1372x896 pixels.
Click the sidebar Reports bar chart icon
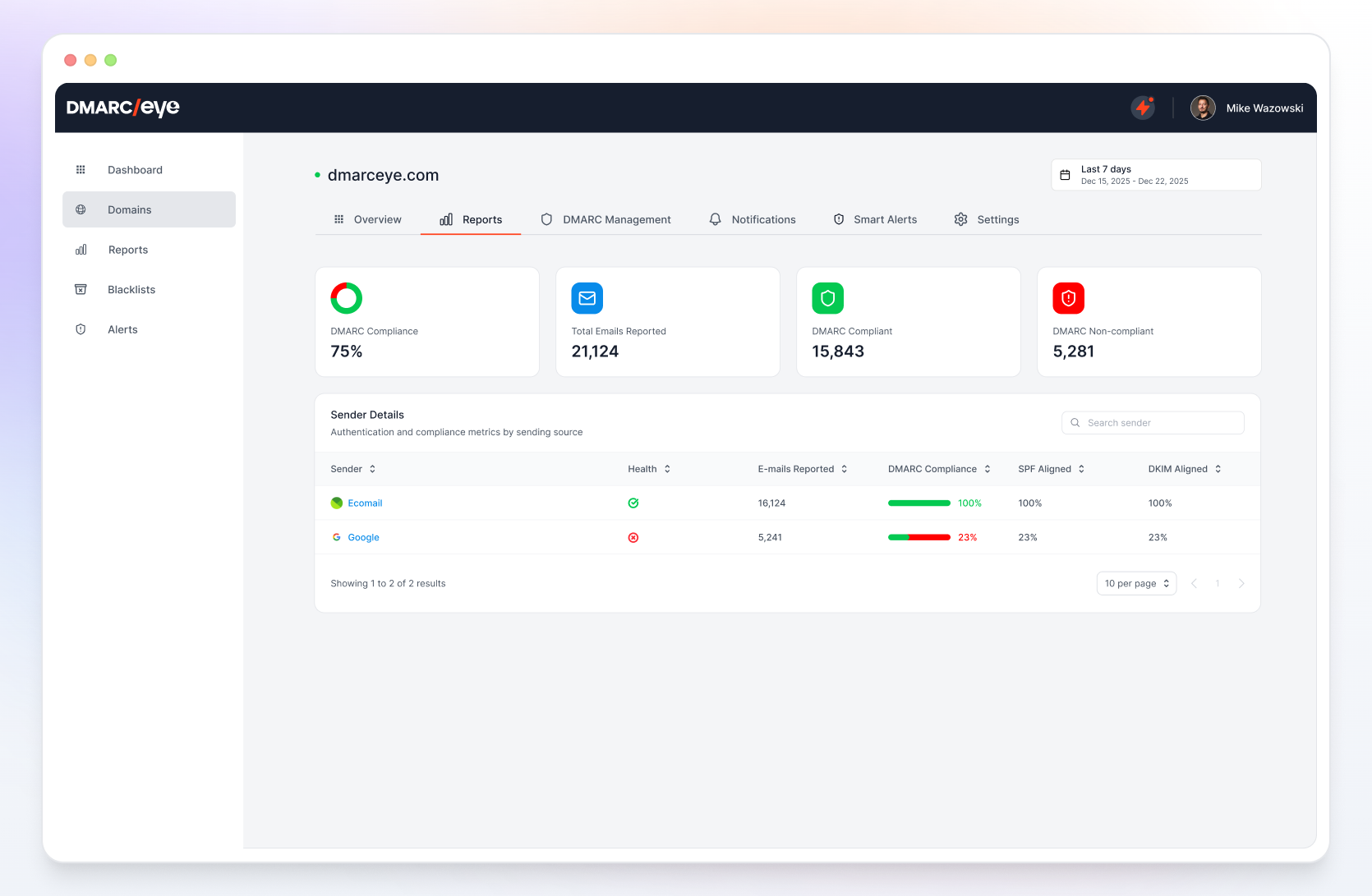(81, 250)
